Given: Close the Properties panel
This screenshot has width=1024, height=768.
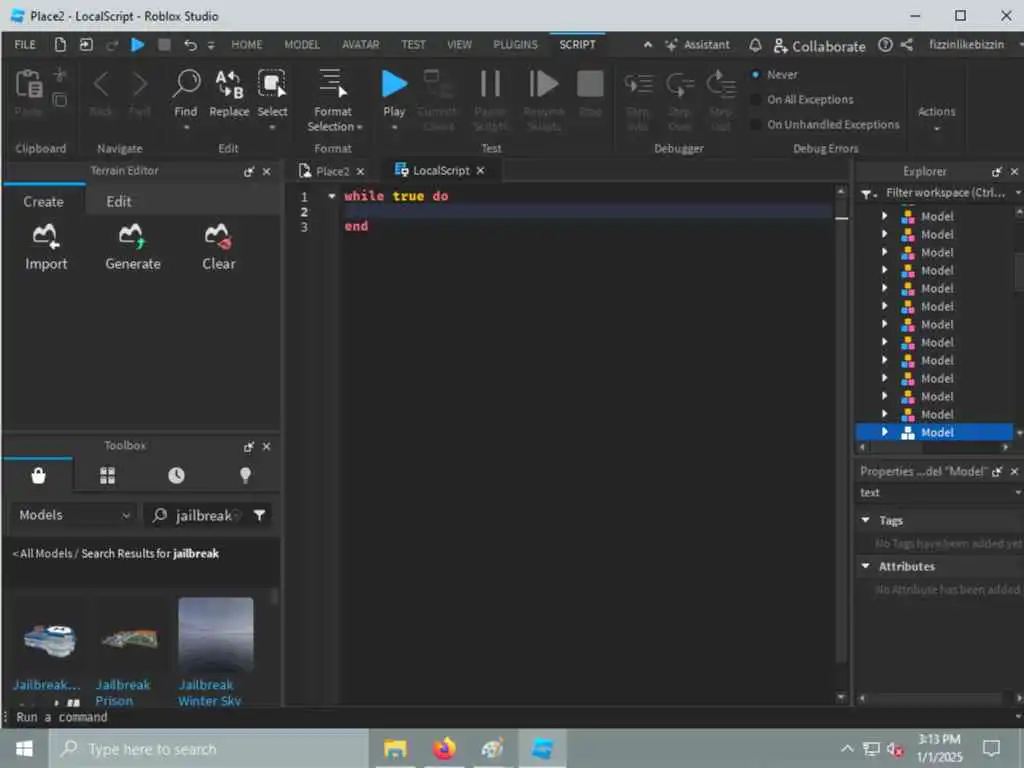Looking at the screenshot, I should pos(1014,472).
